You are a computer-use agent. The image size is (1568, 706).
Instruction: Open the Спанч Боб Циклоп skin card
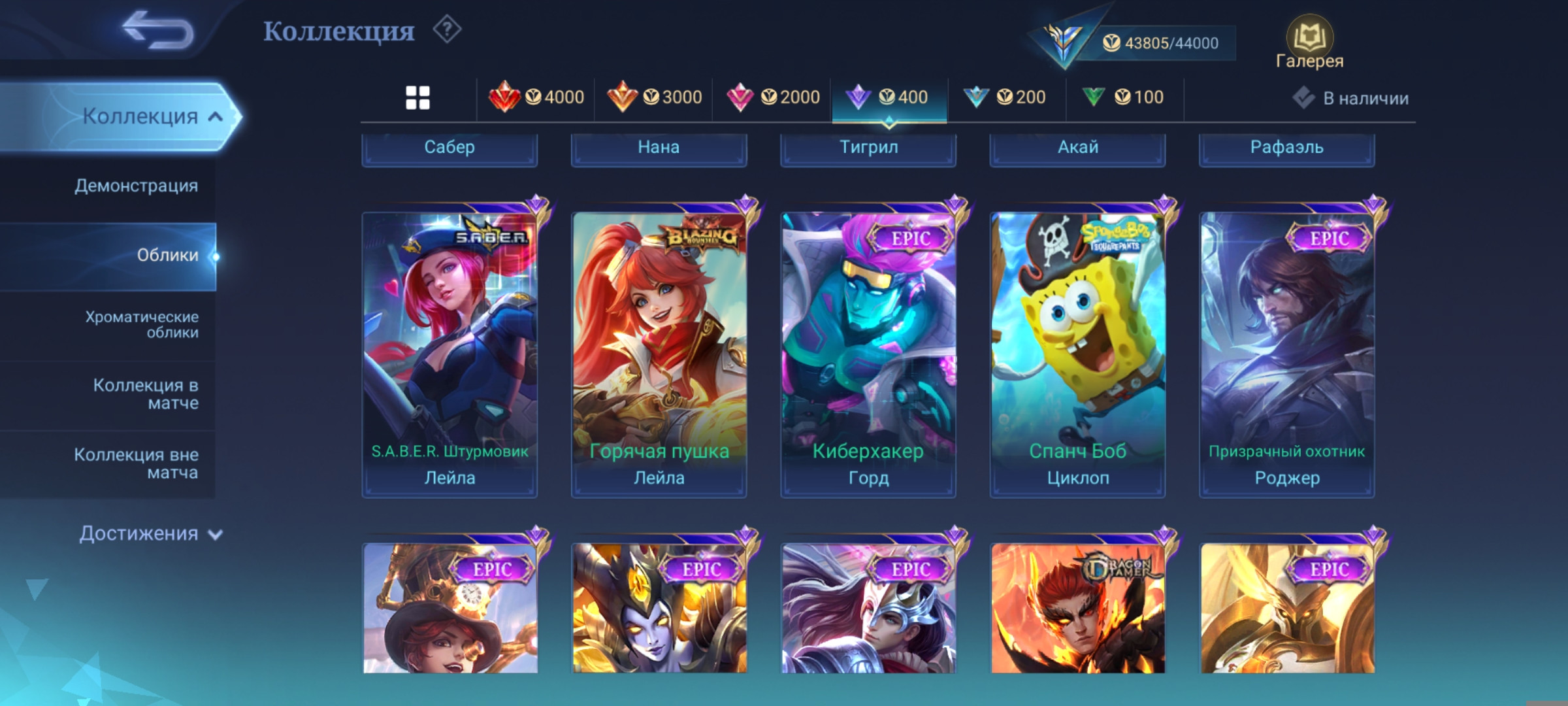[1077, 354]
